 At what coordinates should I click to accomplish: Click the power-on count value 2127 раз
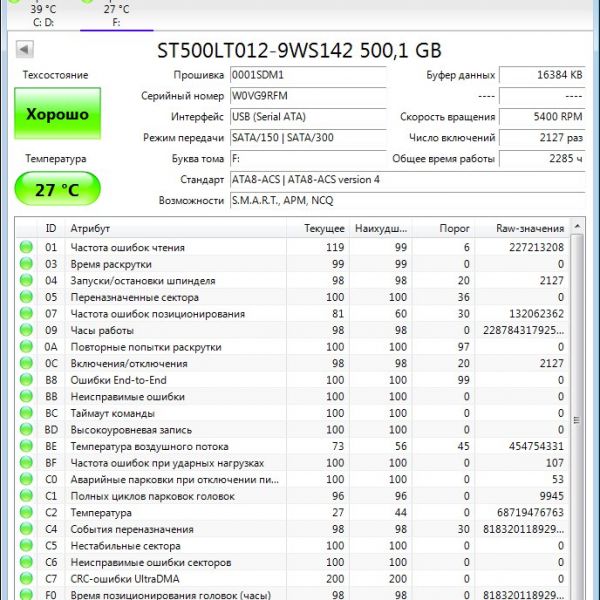(x=542, y=138)
